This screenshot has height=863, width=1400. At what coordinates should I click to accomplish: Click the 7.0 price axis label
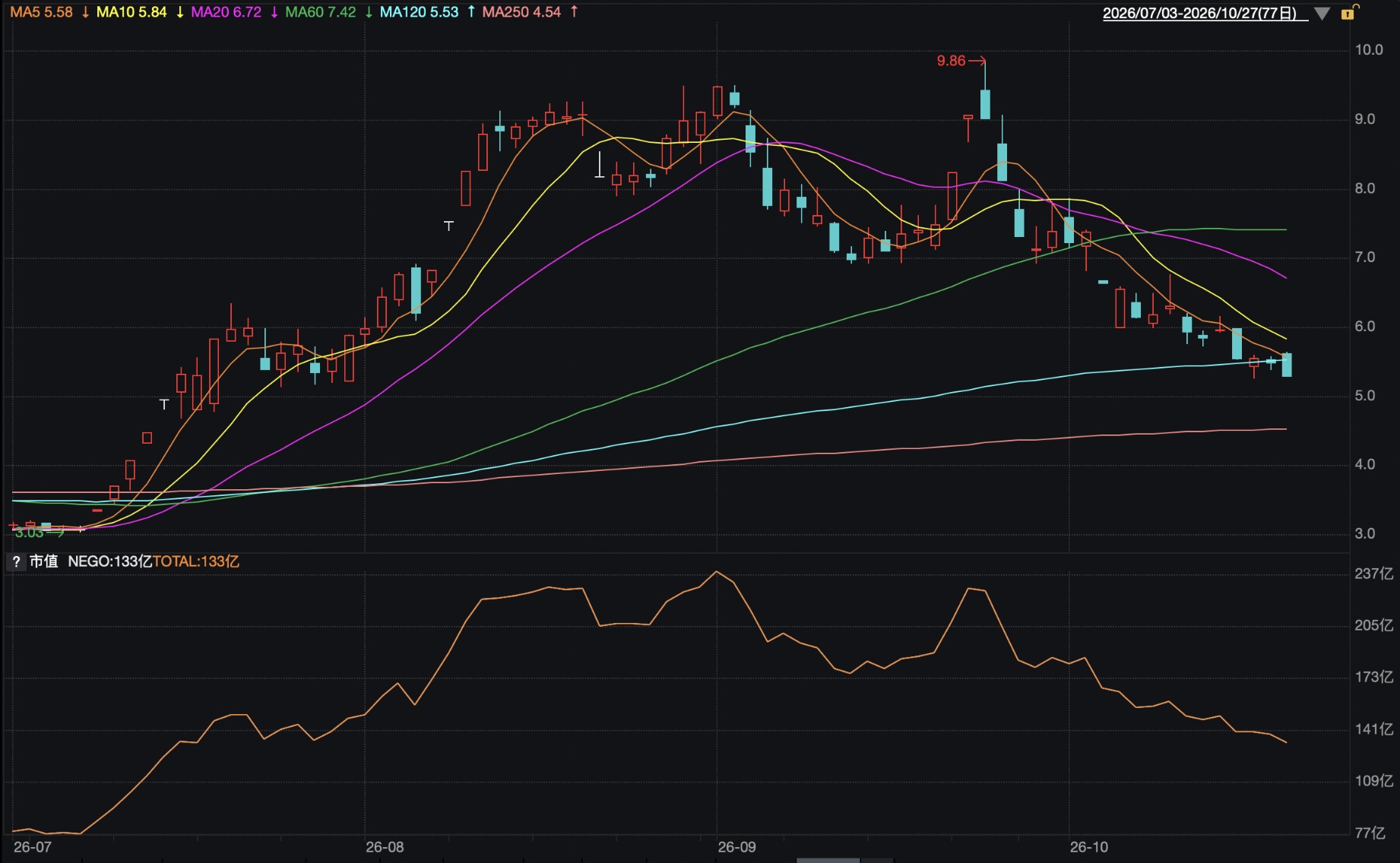click(x=1365, y=258)
